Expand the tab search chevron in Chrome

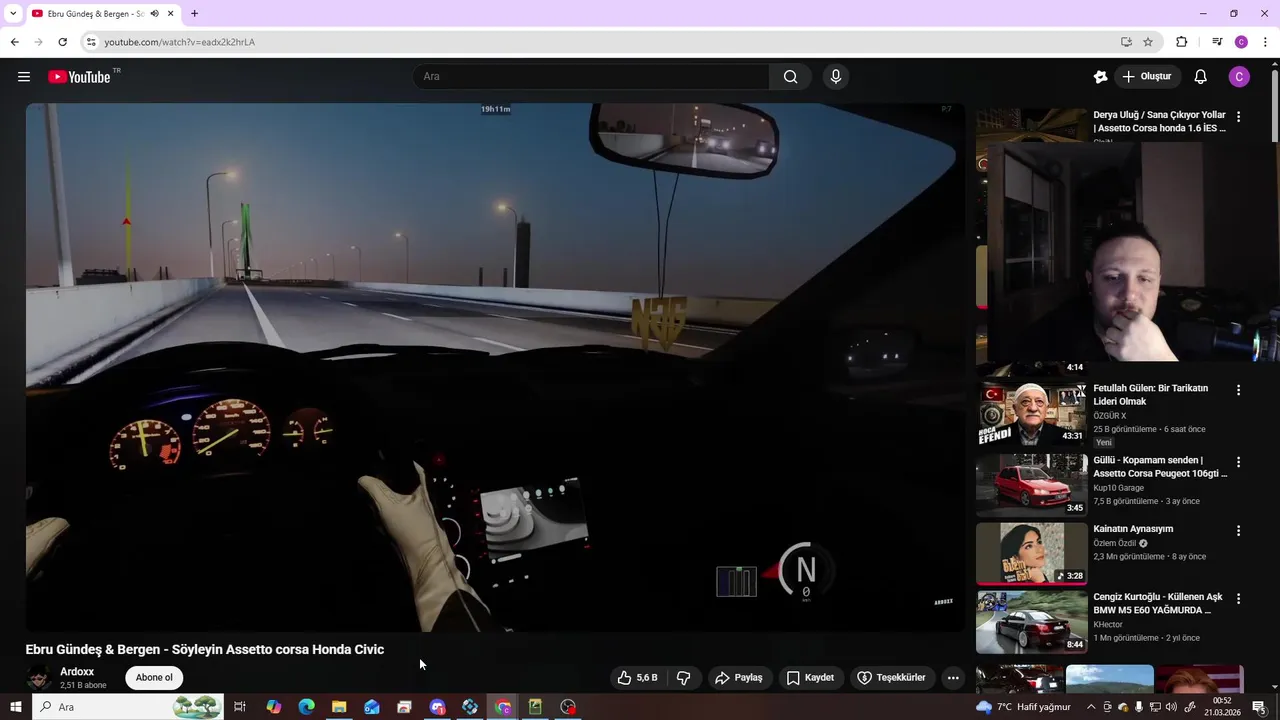13,14
